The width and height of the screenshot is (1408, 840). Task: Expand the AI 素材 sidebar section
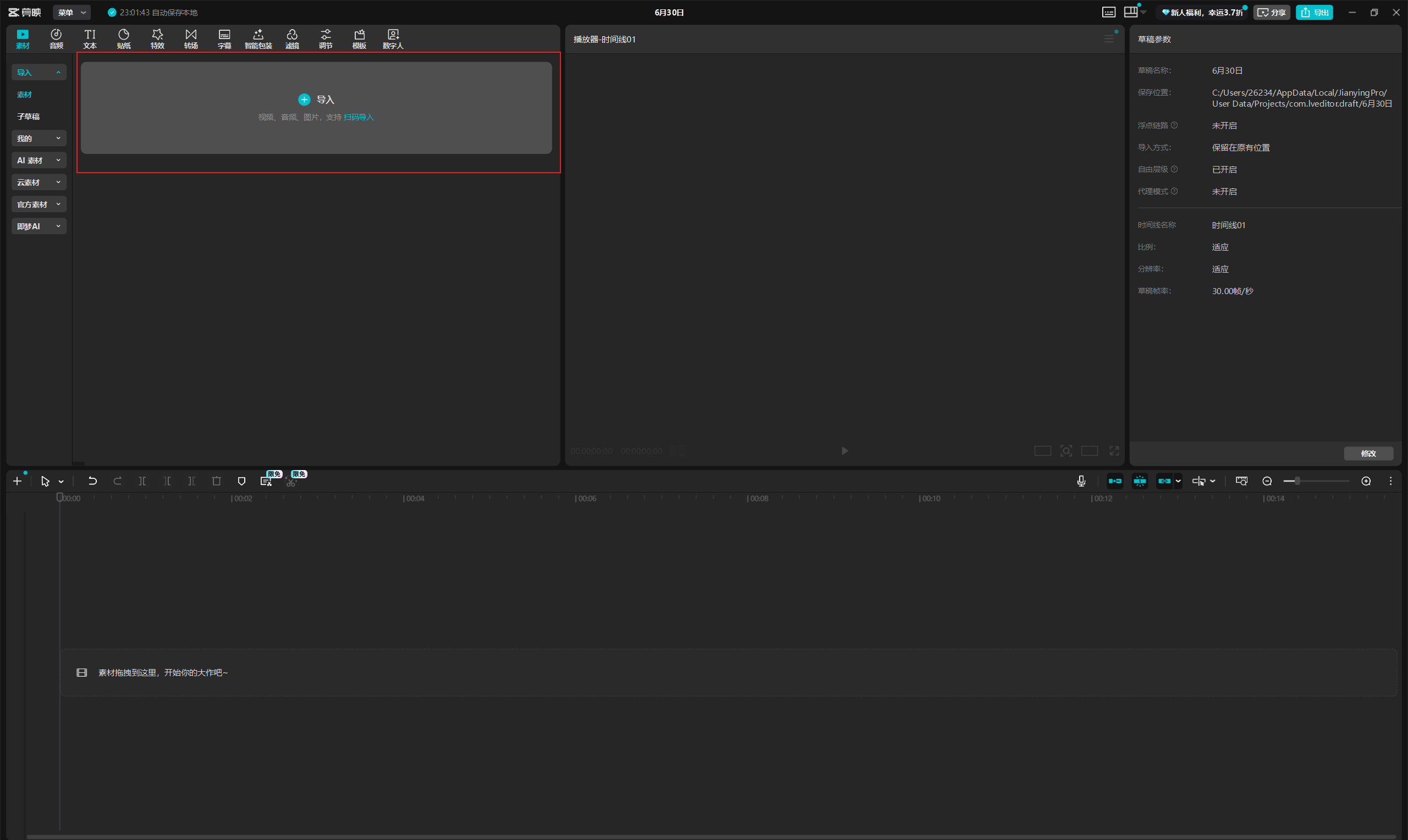pyautogui.click(x=38, y=160)
